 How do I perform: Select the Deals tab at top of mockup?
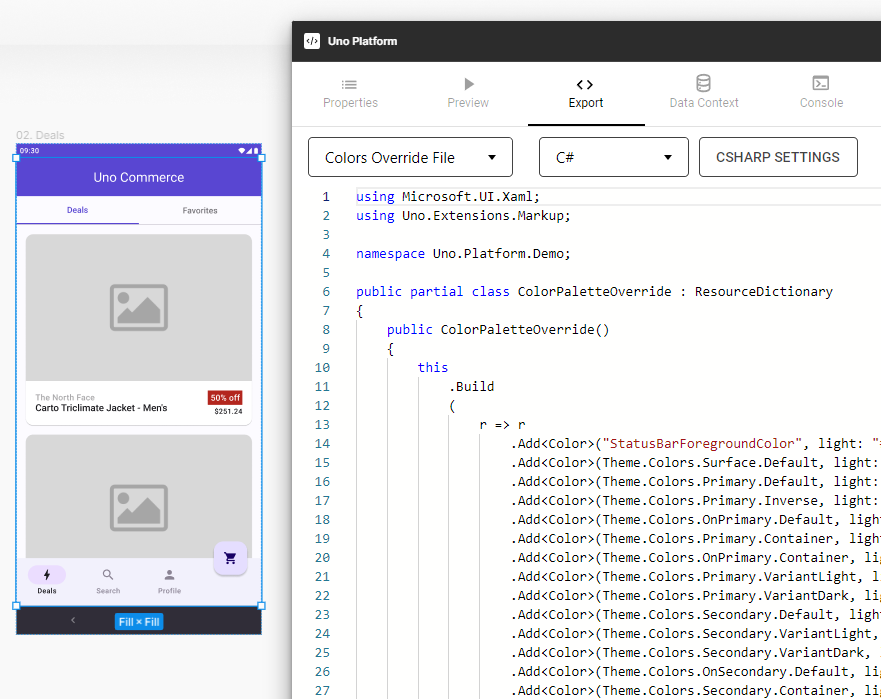77,211
